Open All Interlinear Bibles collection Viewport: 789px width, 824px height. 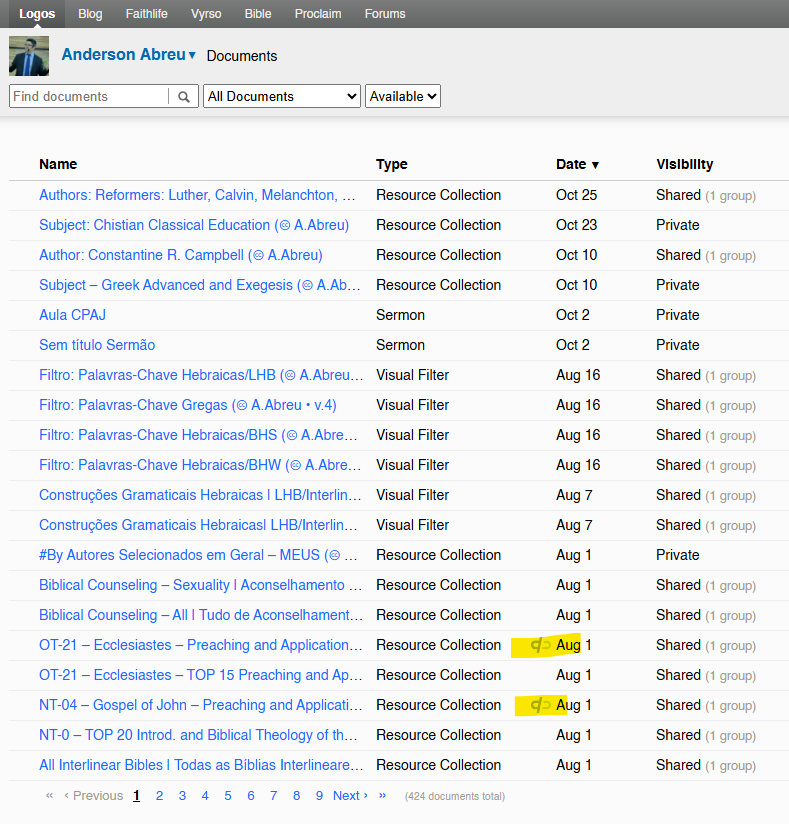pos(201,765)
